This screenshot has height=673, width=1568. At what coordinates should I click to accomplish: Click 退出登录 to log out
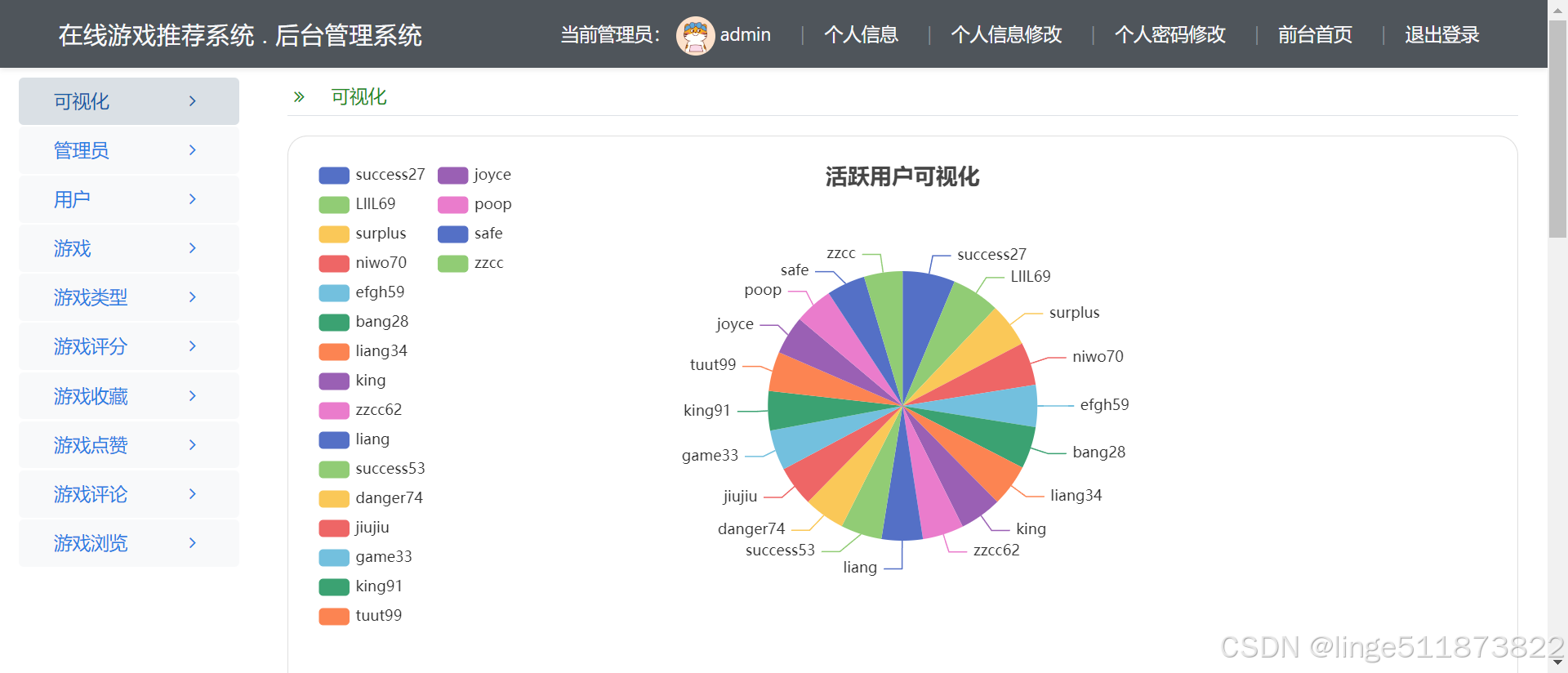1442,35
